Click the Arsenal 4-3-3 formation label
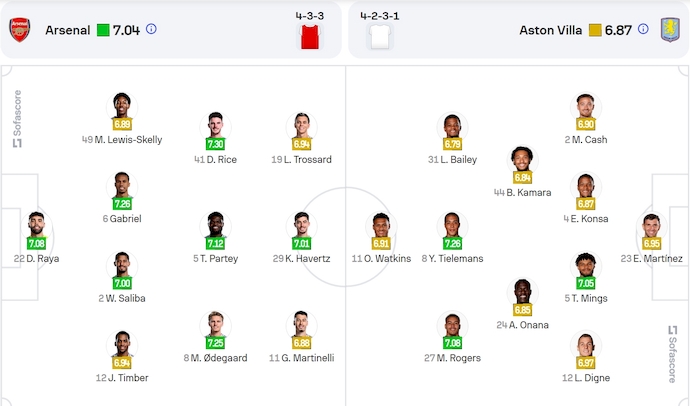 click(311, 16)
